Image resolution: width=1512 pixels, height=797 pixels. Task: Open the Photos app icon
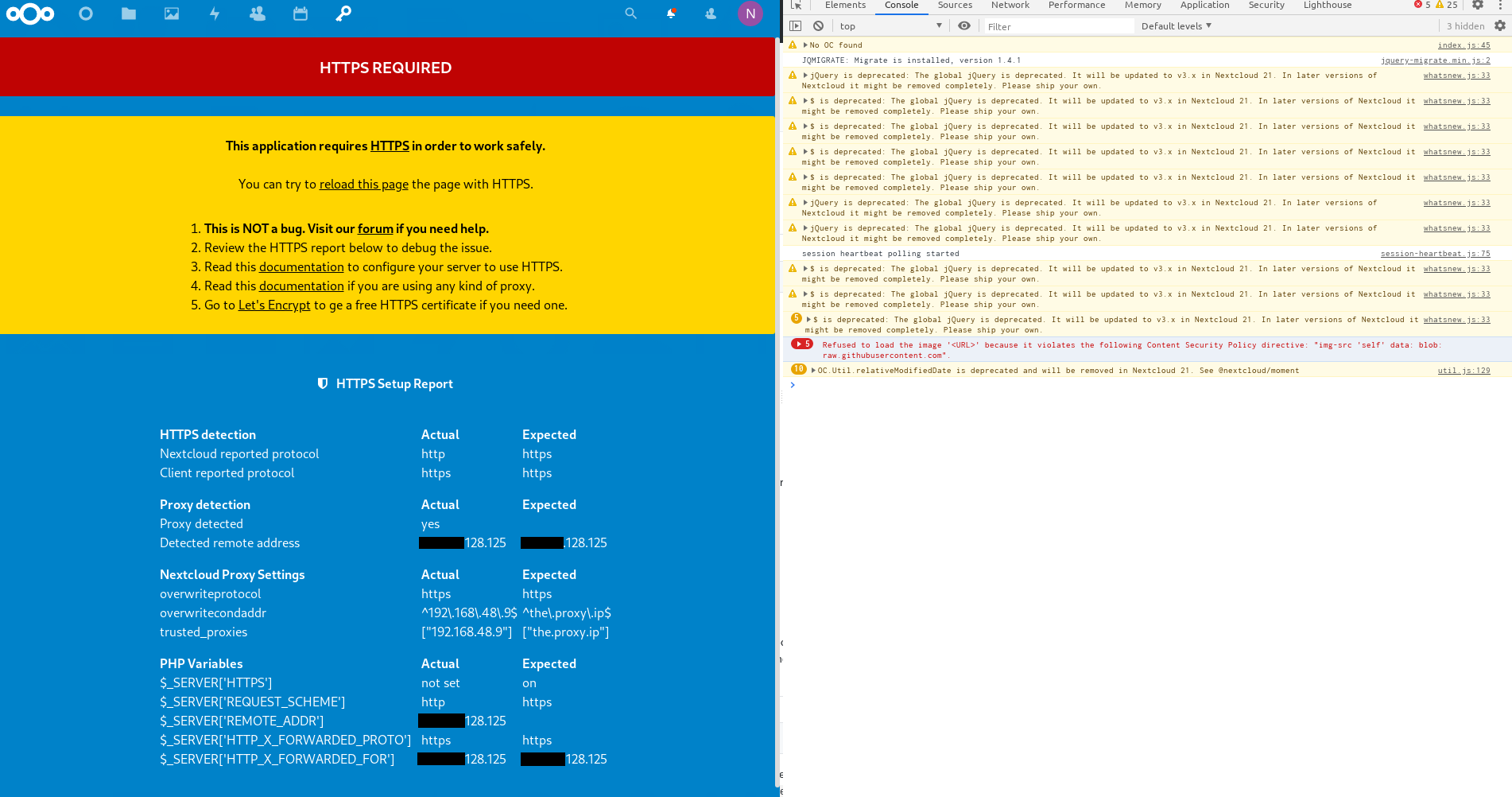(172, 14)
